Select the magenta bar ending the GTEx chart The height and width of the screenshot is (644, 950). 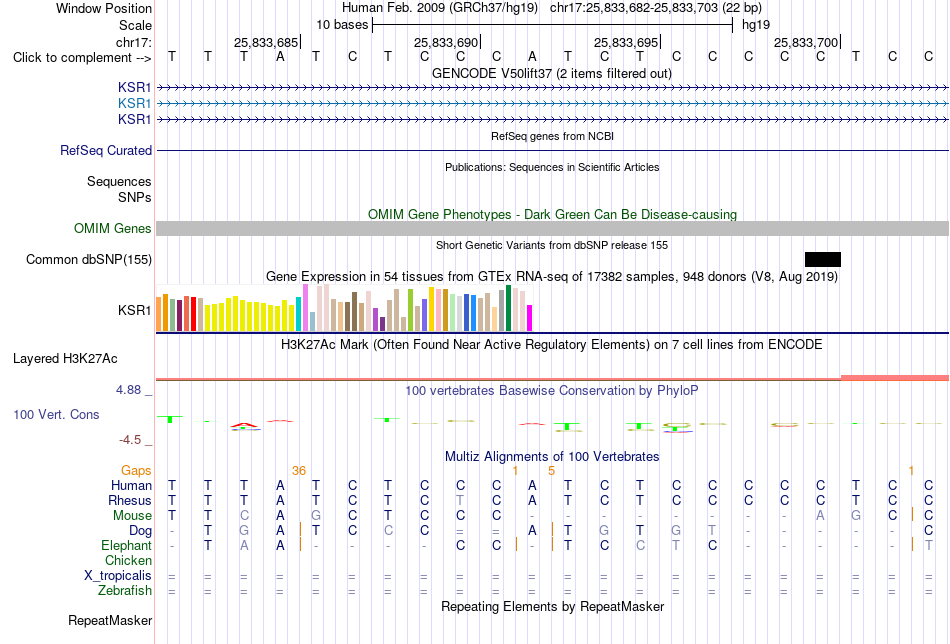pyautogui.click(x=529, y=318)
